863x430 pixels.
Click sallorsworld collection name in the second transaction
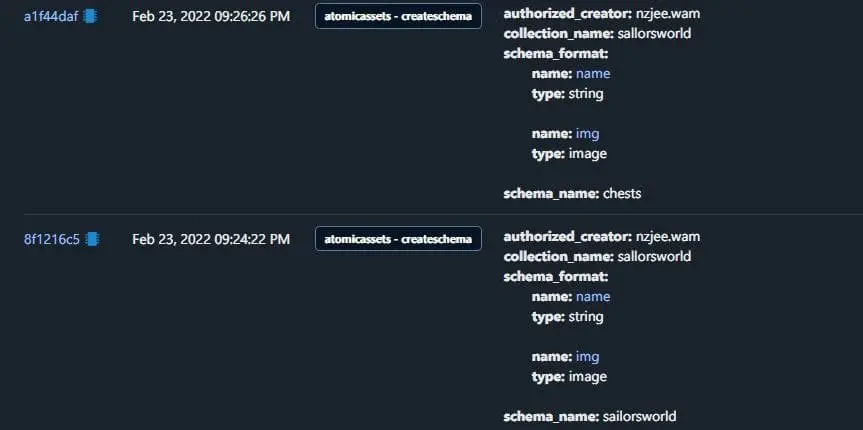pos(654,257)
